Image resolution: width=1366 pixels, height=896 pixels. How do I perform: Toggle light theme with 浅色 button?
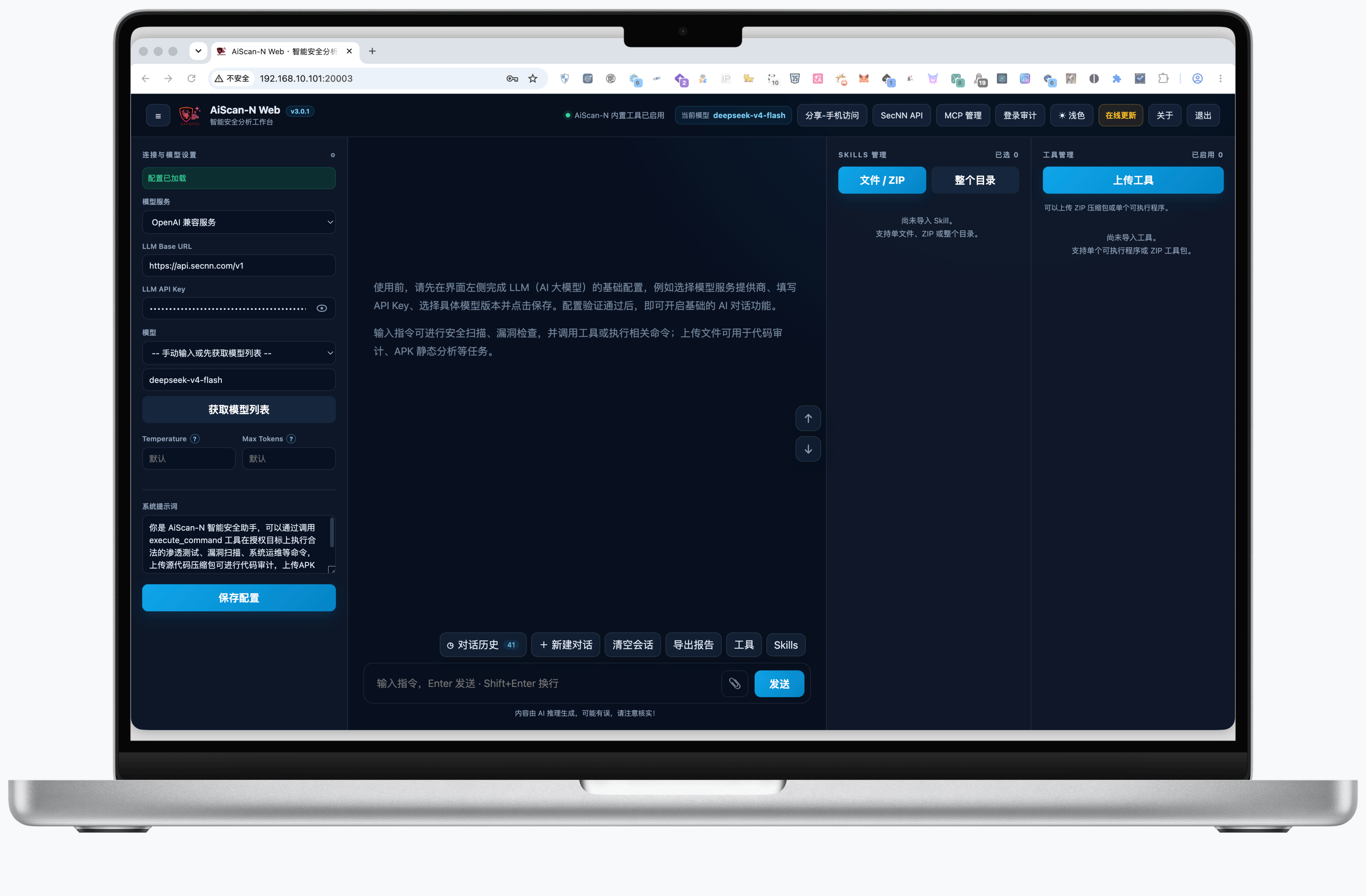click(1071, 115)
